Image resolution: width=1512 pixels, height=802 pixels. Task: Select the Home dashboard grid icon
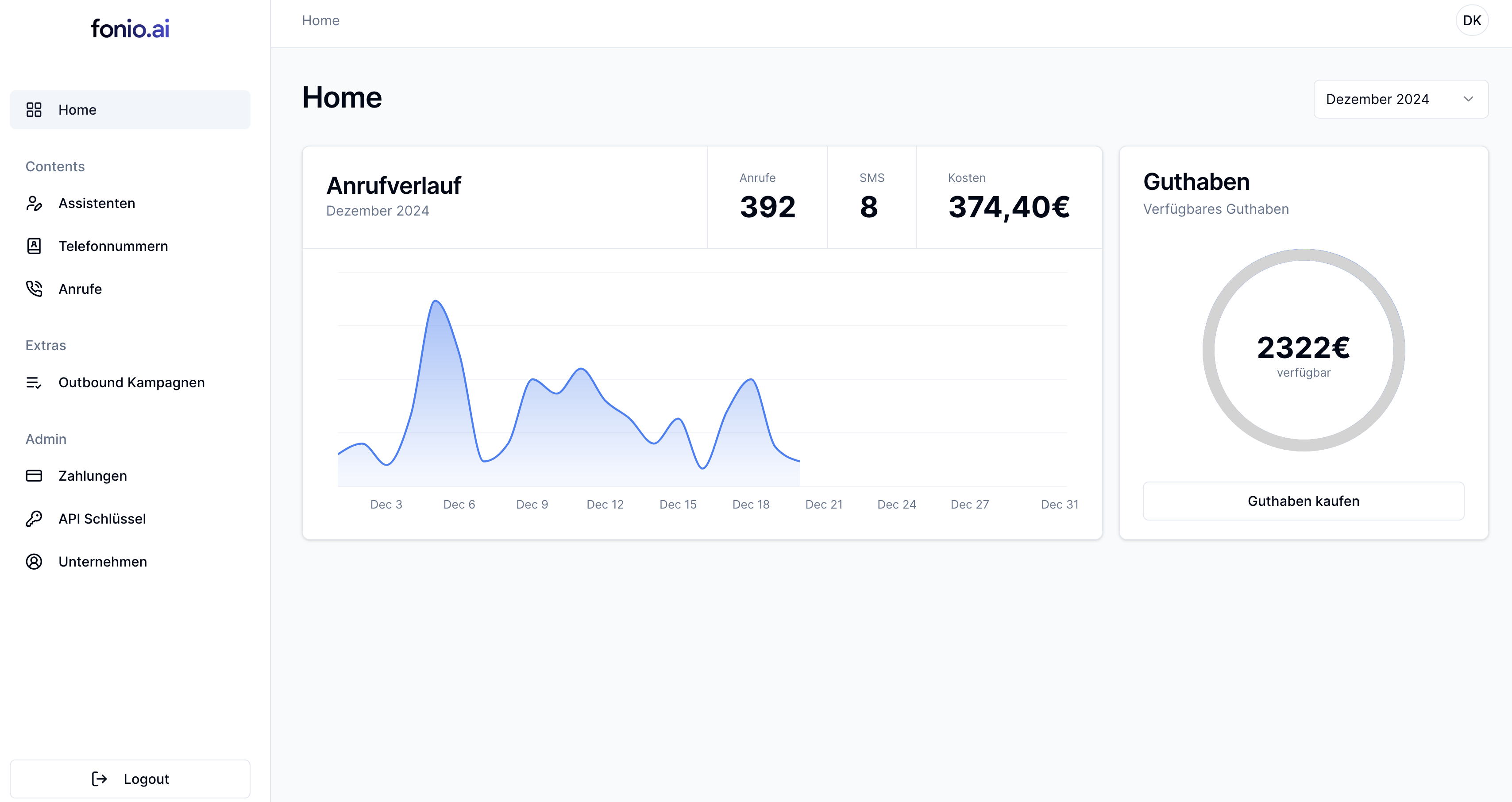click(34, 109)
